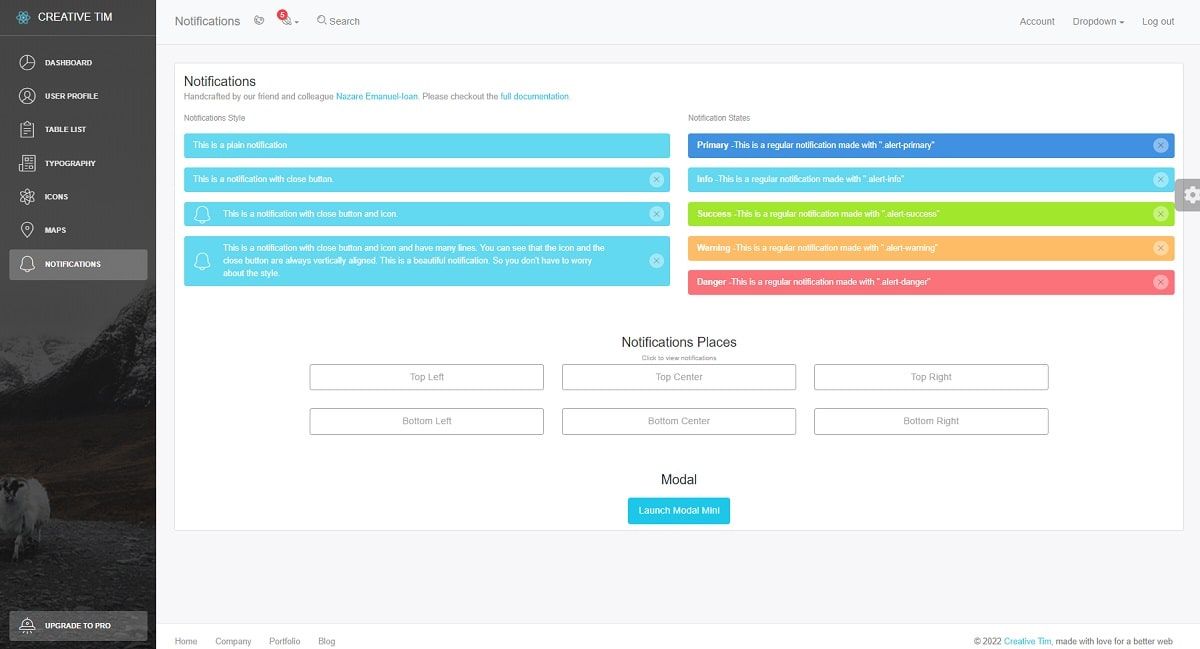This screenshot has width=1200, height=649.
Task: Select User Profile in the sidebar
Action: click(x=69, y=95)
